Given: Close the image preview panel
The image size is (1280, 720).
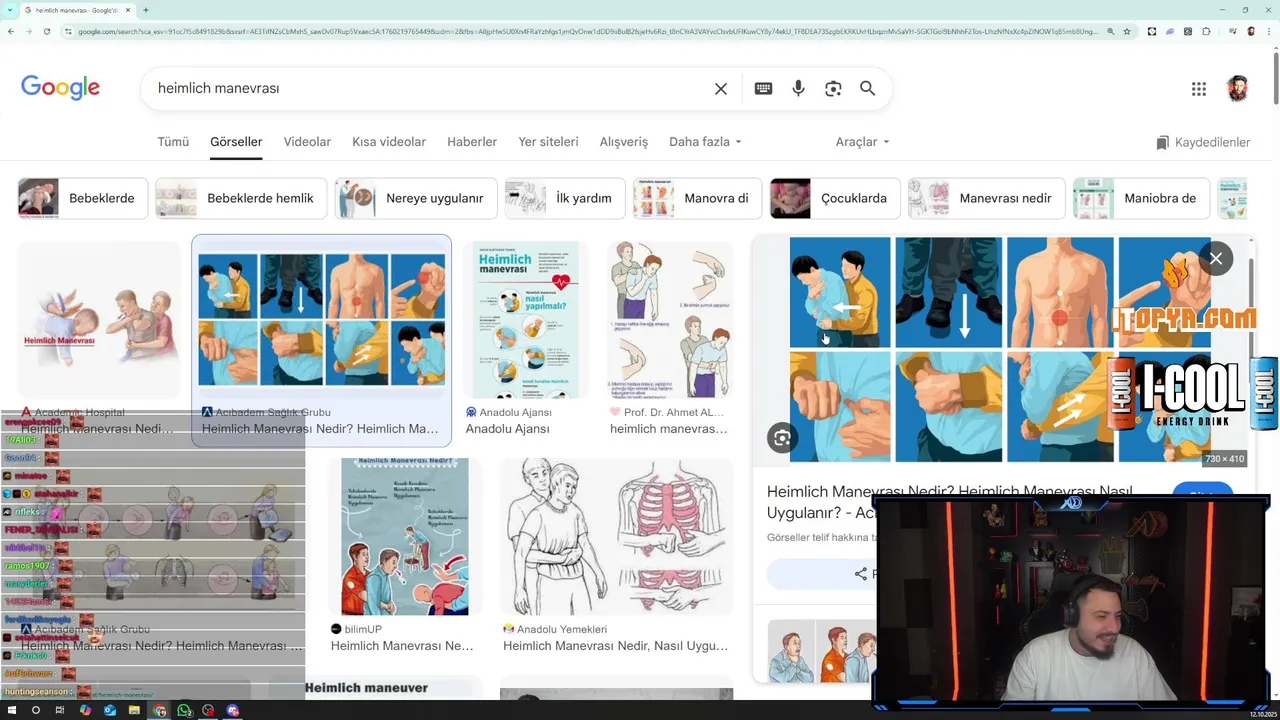Looking at the screenshot, I should (1215, 259).
